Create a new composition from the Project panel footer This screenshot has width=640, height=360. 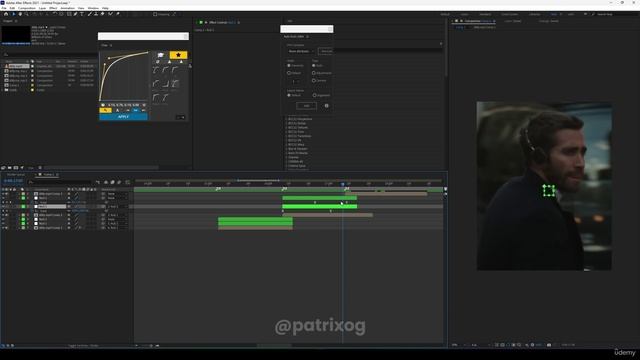pyautogui.click(x=16, y=168)
